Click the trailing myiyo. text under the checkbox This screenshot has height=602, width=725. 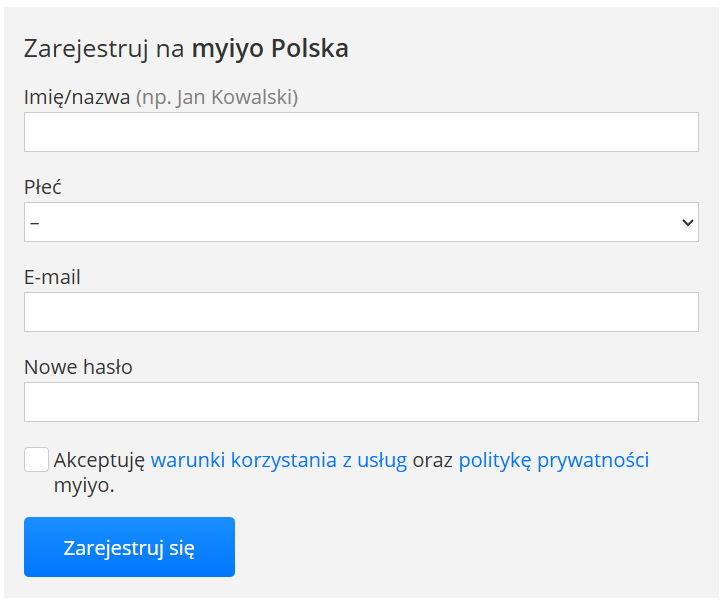click(x=84, y=487)
